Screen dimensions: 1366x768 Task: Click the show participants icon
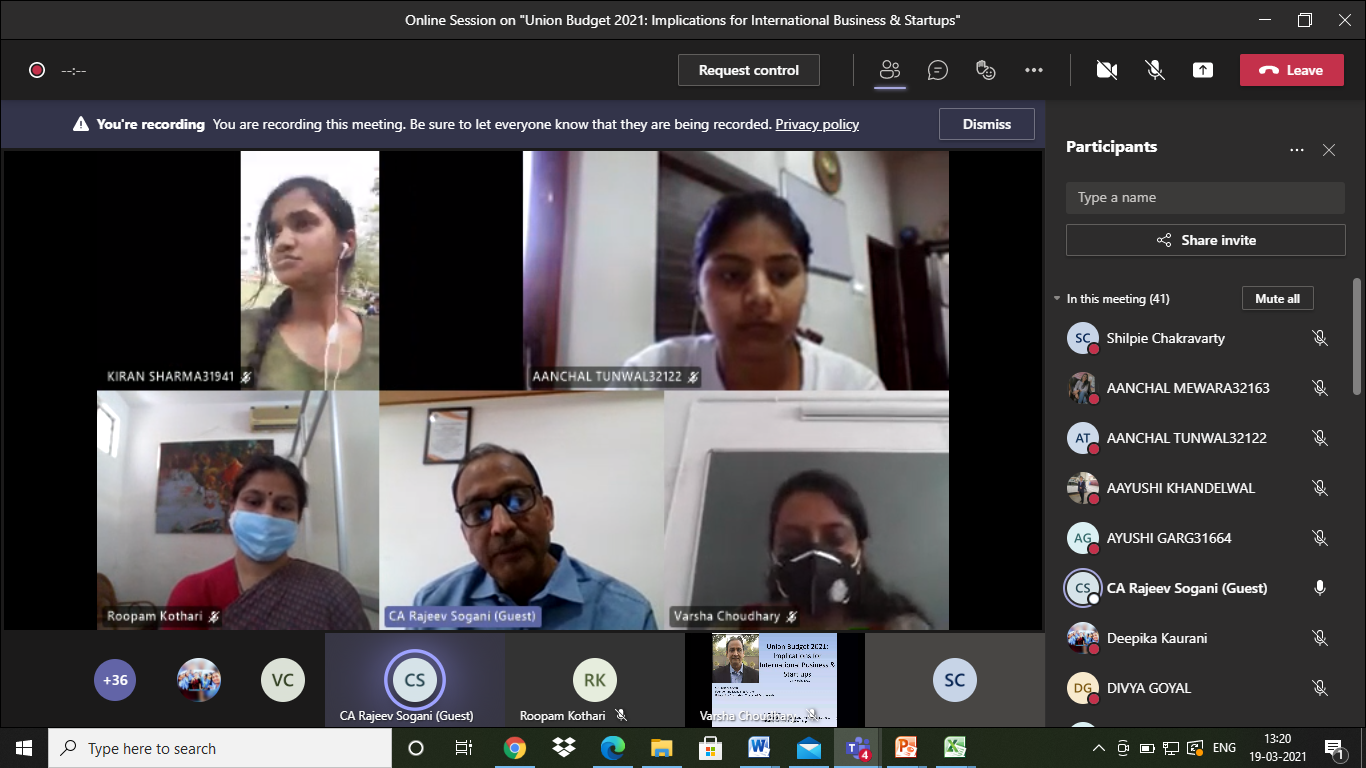[889, 70]
